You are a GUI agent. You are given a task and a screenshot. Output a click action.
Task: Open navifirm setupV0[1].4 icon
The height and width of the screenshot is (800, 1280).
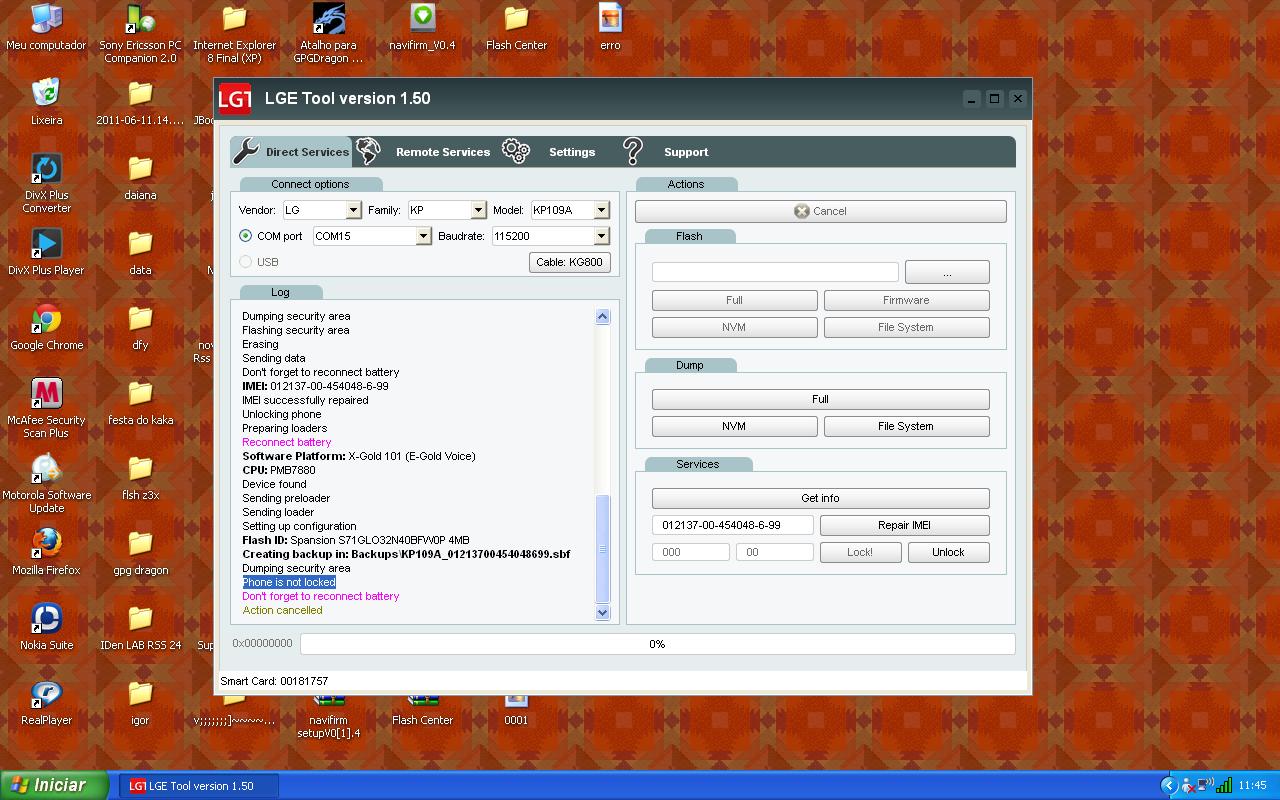(328, 717)
